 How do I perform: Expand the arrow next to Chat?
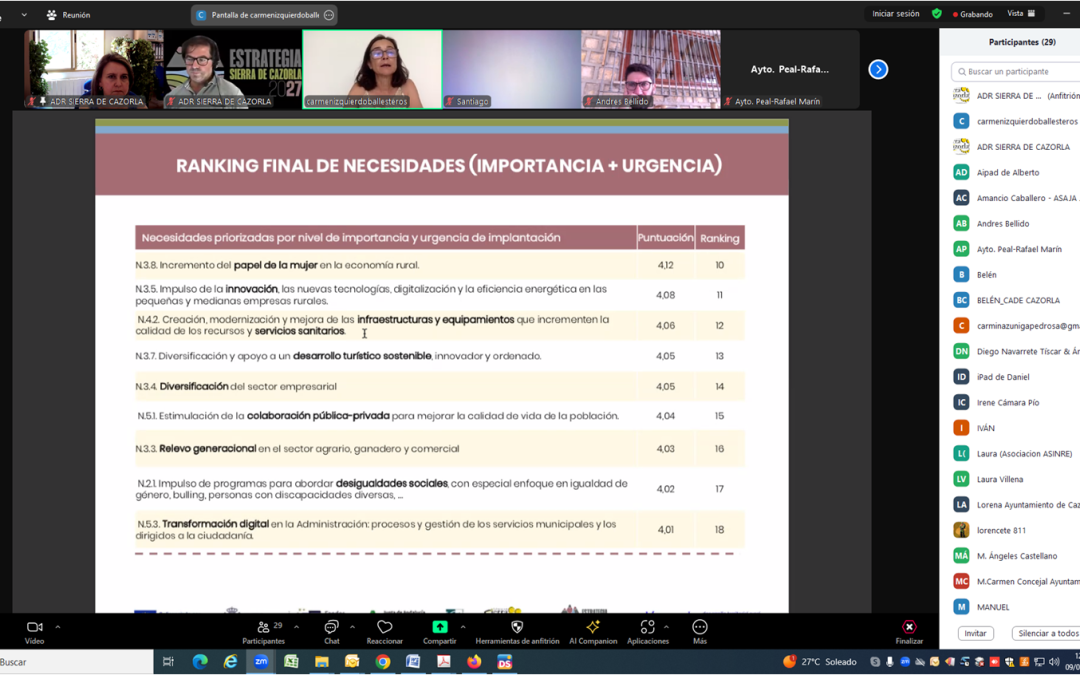click(x=352, y=627)
